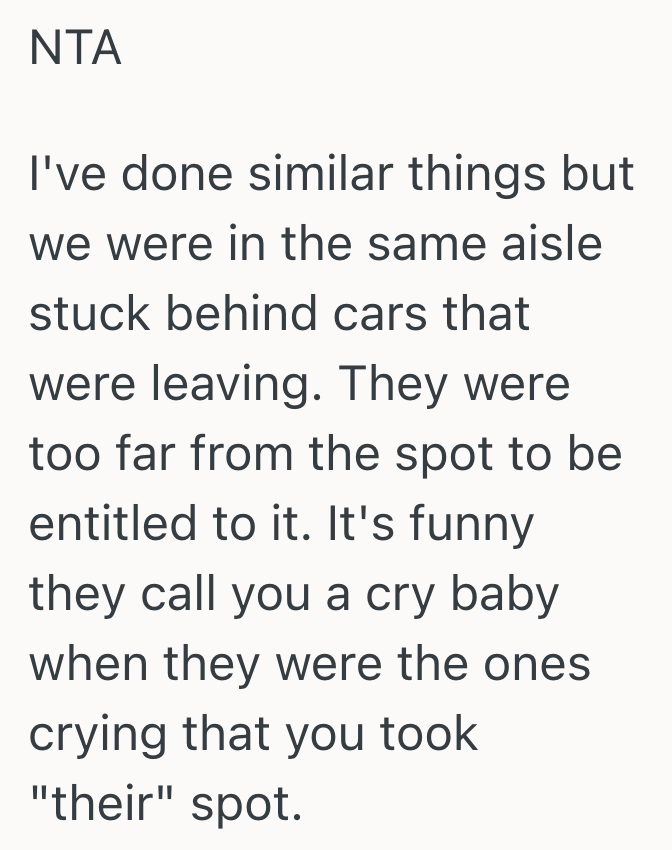Click the word "stuck" in the comment
This screenshot has width=672, height=850.
86,314
